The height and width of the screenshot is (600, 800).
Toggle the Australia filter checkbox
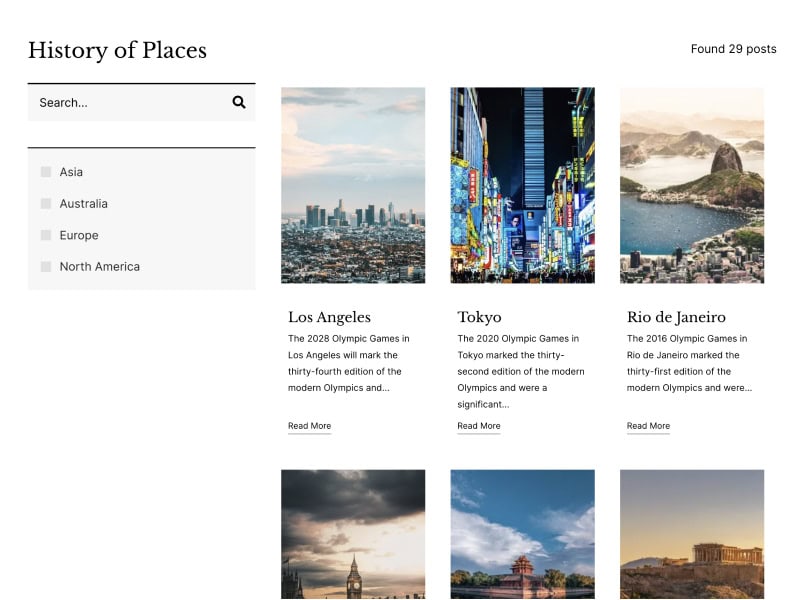point(46,204)
